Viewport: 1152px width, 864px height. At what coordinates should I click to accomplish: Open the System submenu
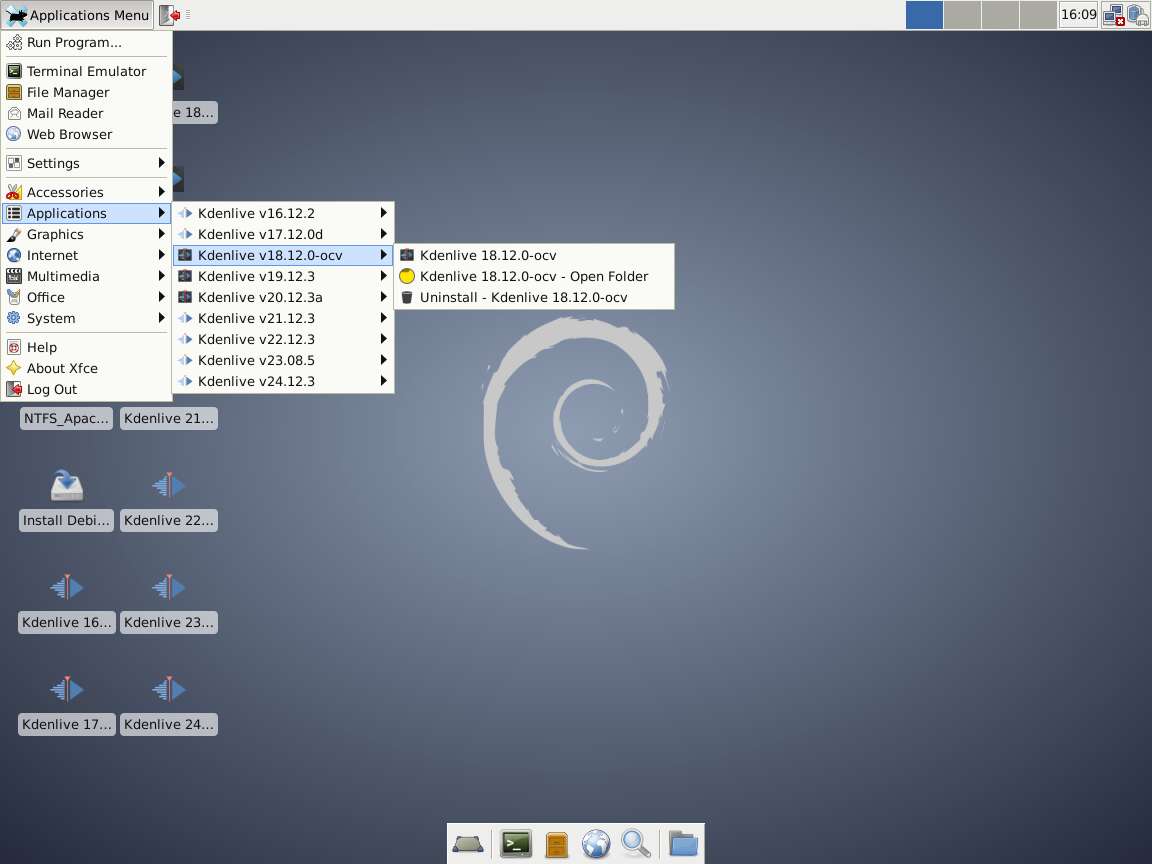(x=86, y=318)
